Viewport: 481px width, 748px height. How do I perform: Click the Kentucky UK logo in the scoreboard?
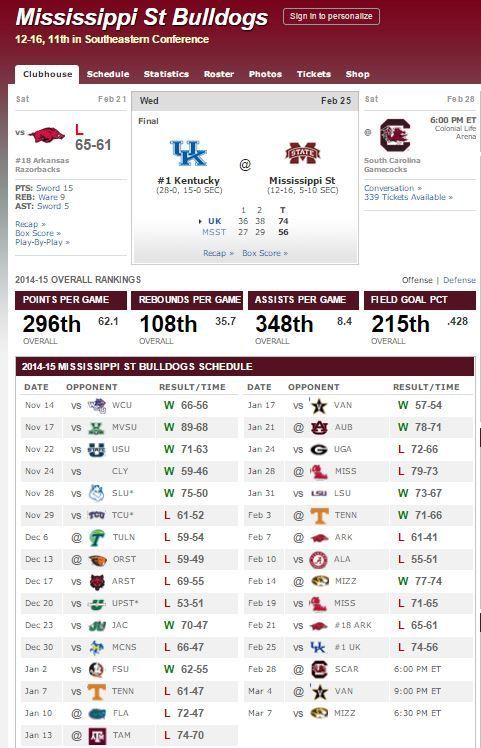(188, 153)
